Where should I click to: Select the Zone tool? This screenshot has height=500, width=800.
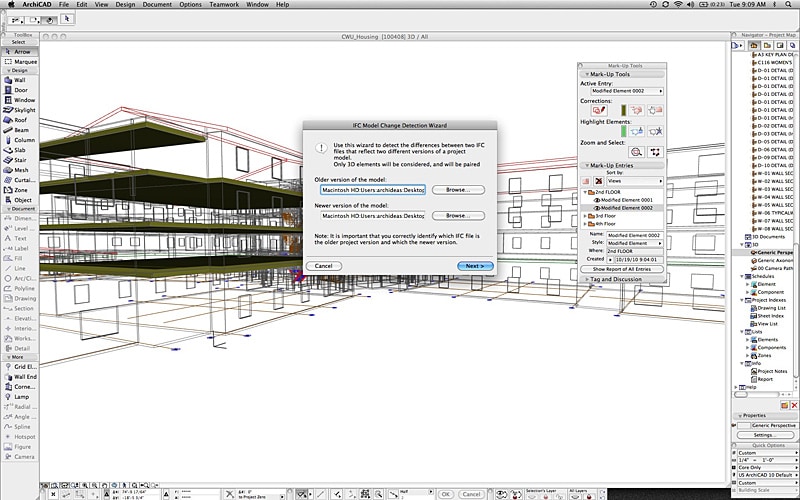[x=19, y=190]
